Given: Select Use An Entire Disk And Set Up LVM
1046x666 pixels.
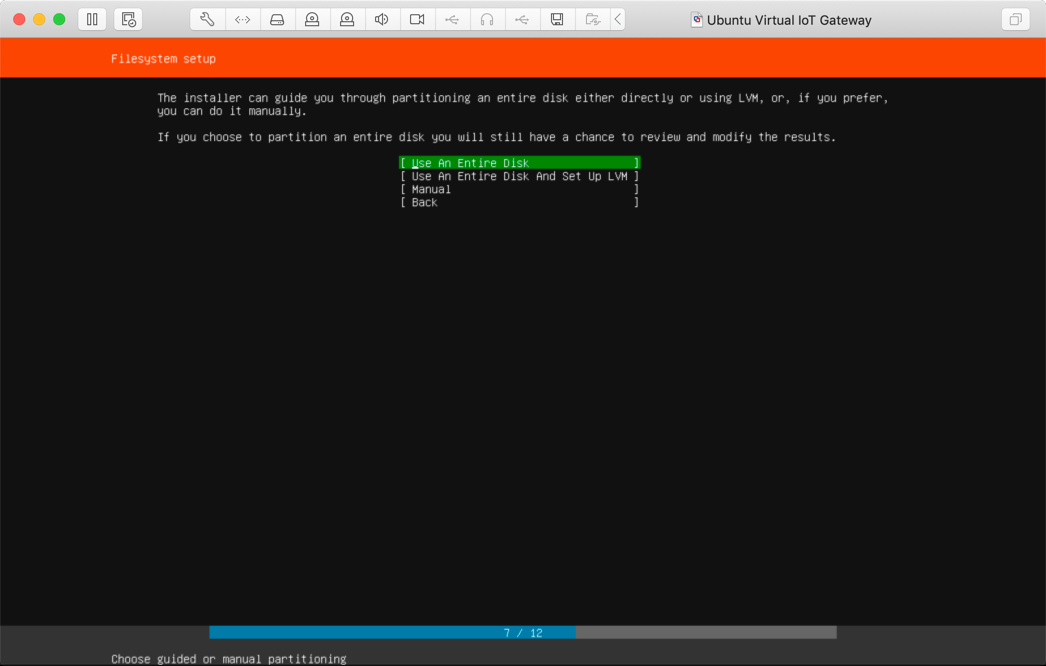Looking at the screenshot, I should point(520,176).
